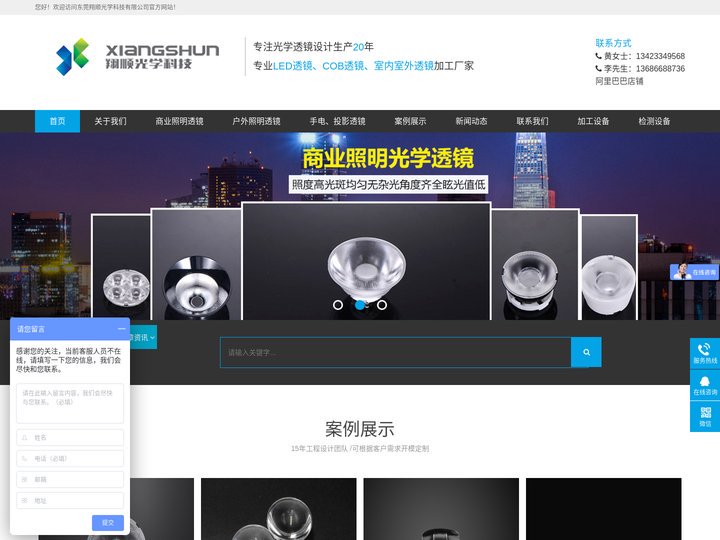Viewport: 720px width, 540px height.
Task: Open 关于我们 navigation item
Action: (x=110, y=121)
